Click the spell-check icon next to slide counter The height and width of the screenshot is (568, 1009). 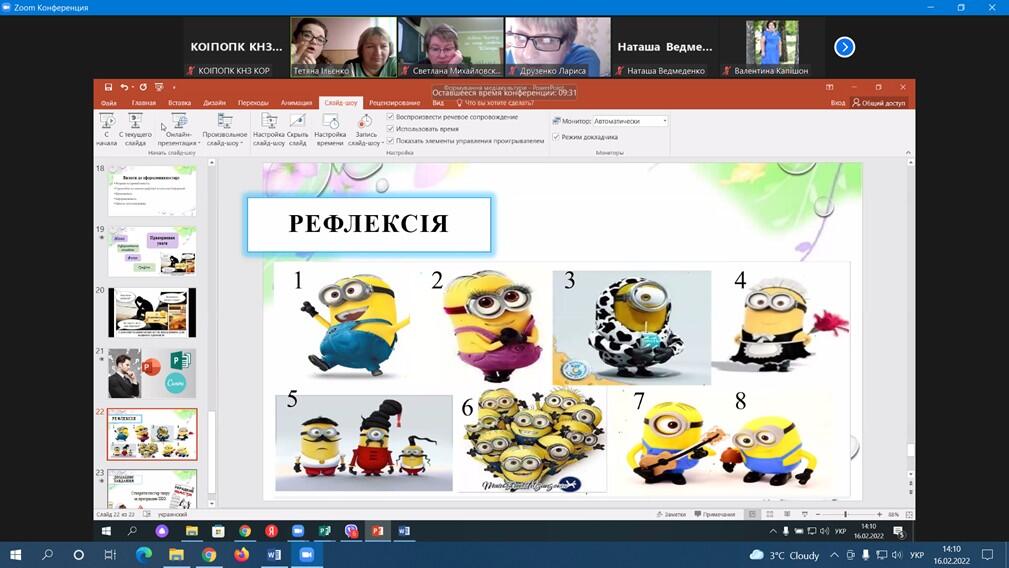pyautogui.click(x=147, y=515)
